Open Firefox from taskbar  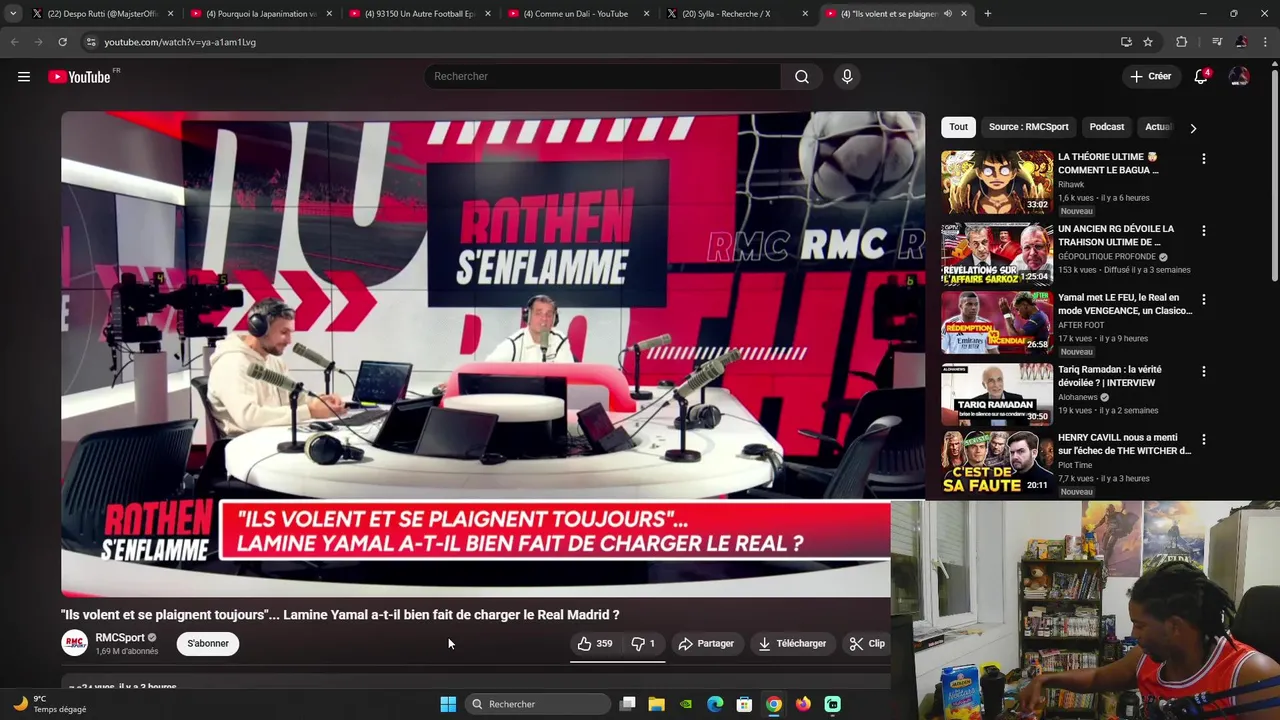(x=803, y=704)
